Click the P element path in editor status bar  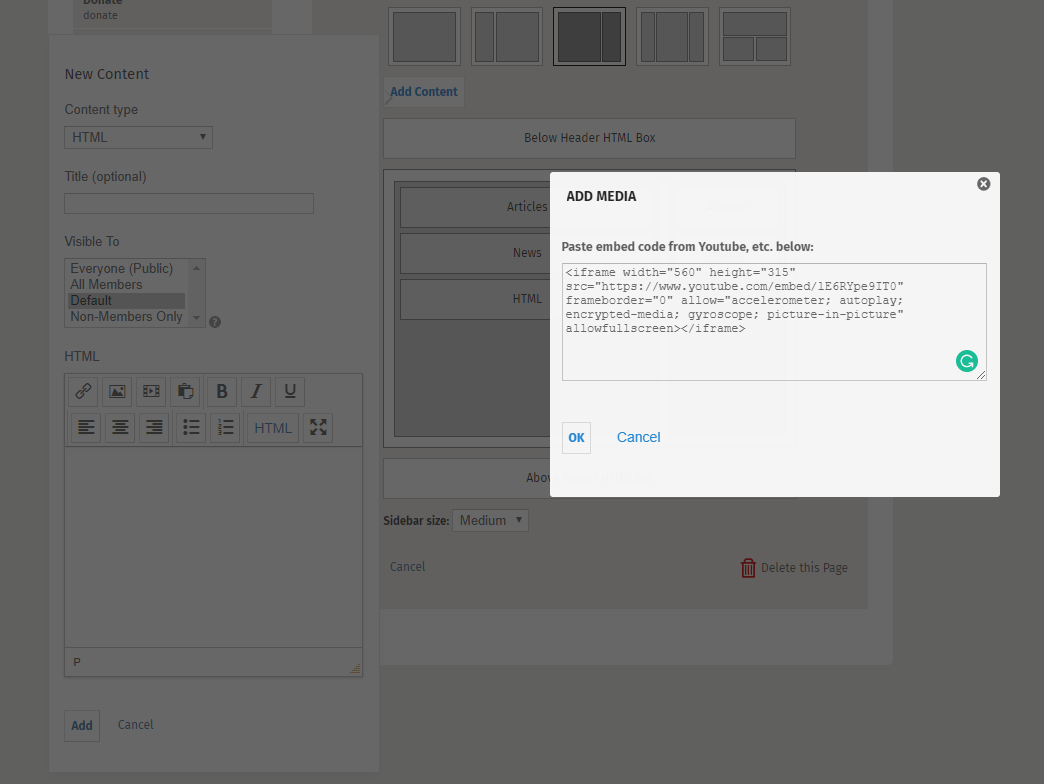pos(77,662)
